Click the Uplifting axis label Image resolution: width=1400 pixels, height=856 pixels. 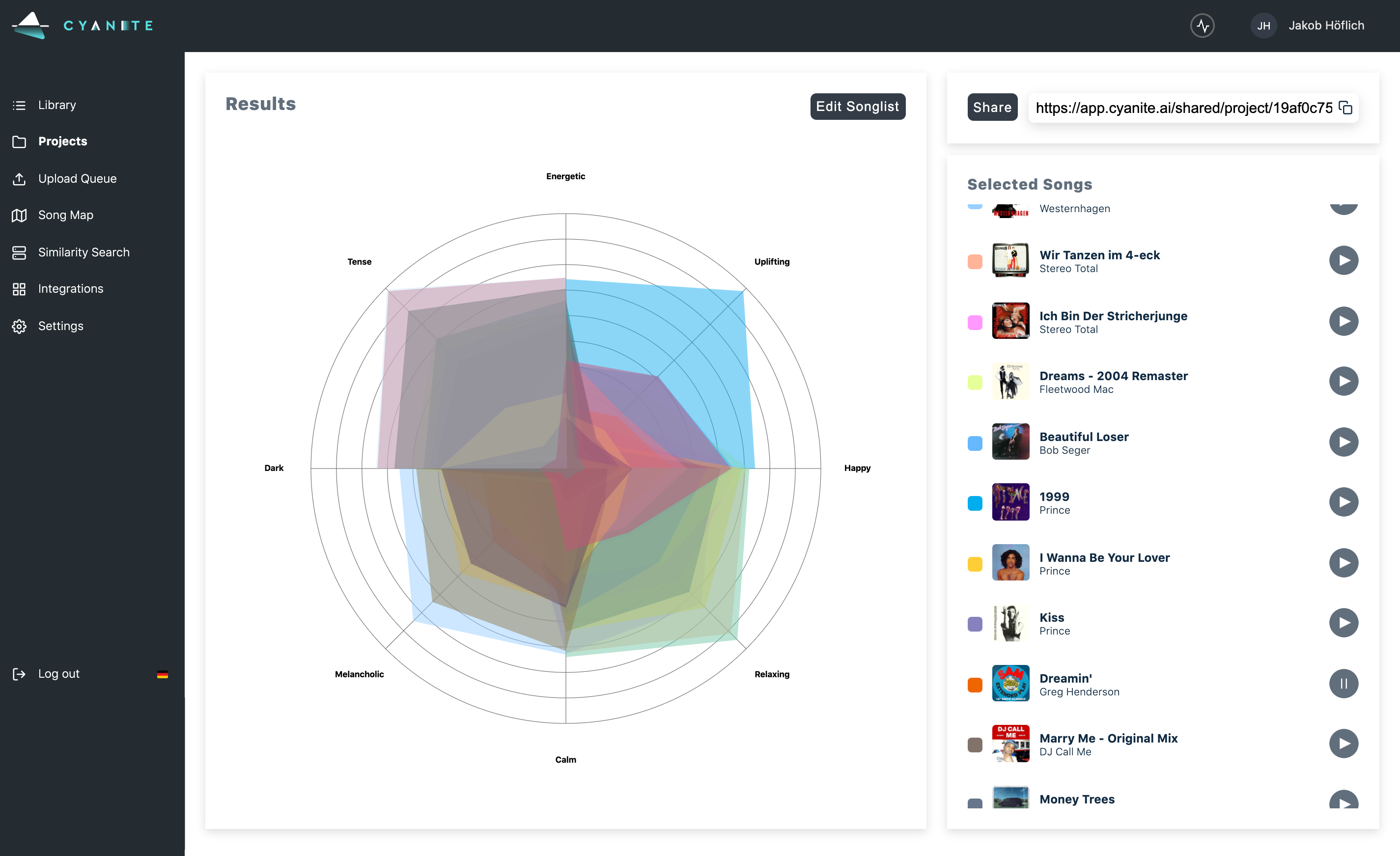point(772,262)
